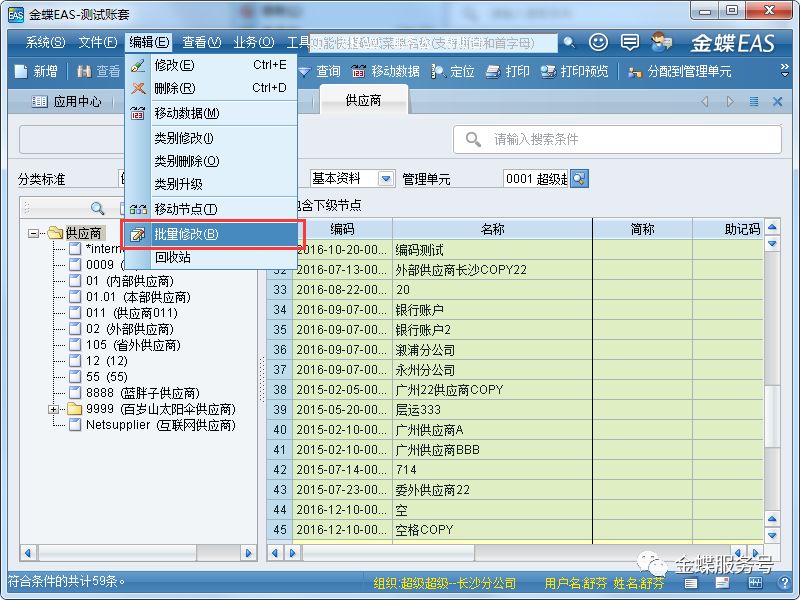800x600 pixels.
Task: Select 类别删除(O) menu entry
Action: tap(212, 161)
